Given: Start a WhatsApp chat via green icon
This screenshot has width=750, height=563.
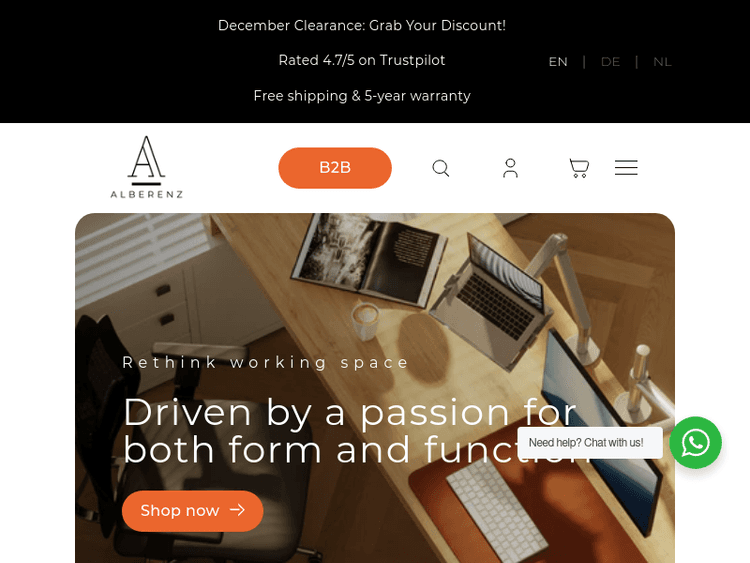Looking at the screenshot, I should 695,442.
